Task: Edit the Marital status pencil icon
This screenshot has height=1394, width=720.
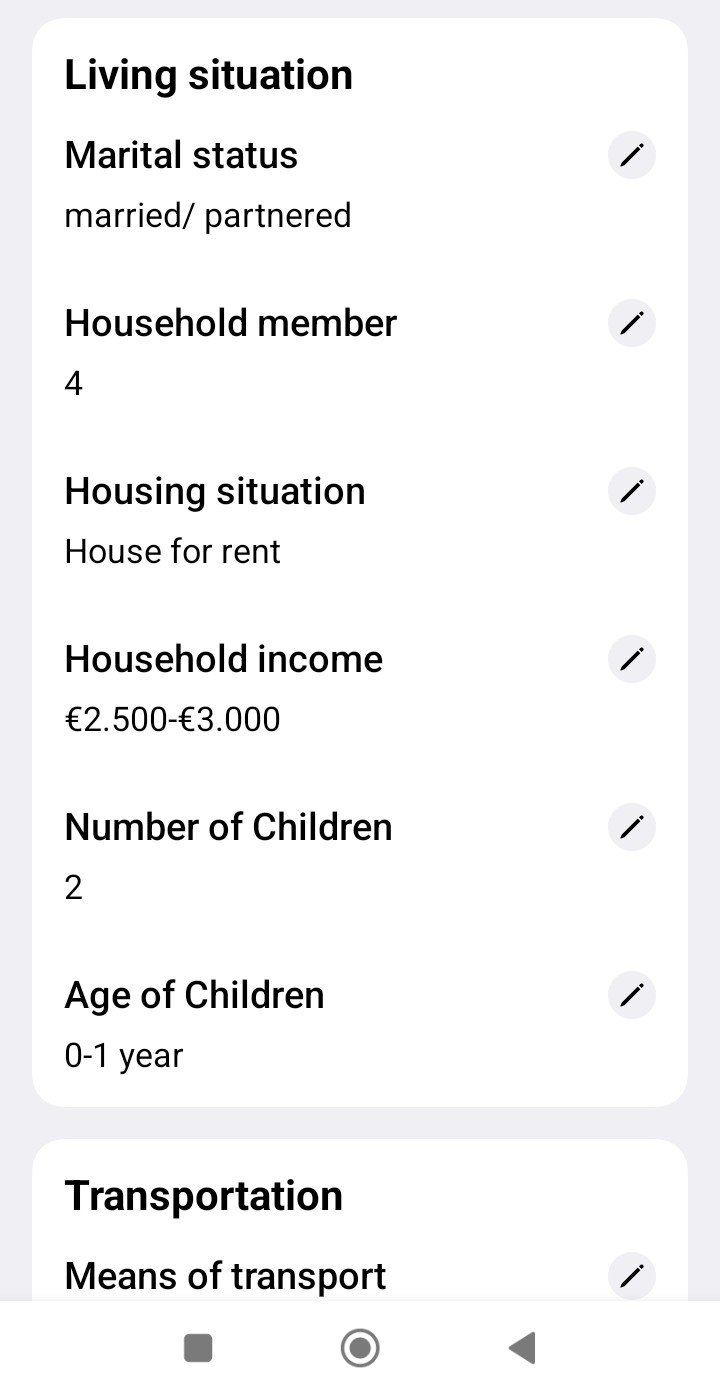Action: click(x=631, y=155)
